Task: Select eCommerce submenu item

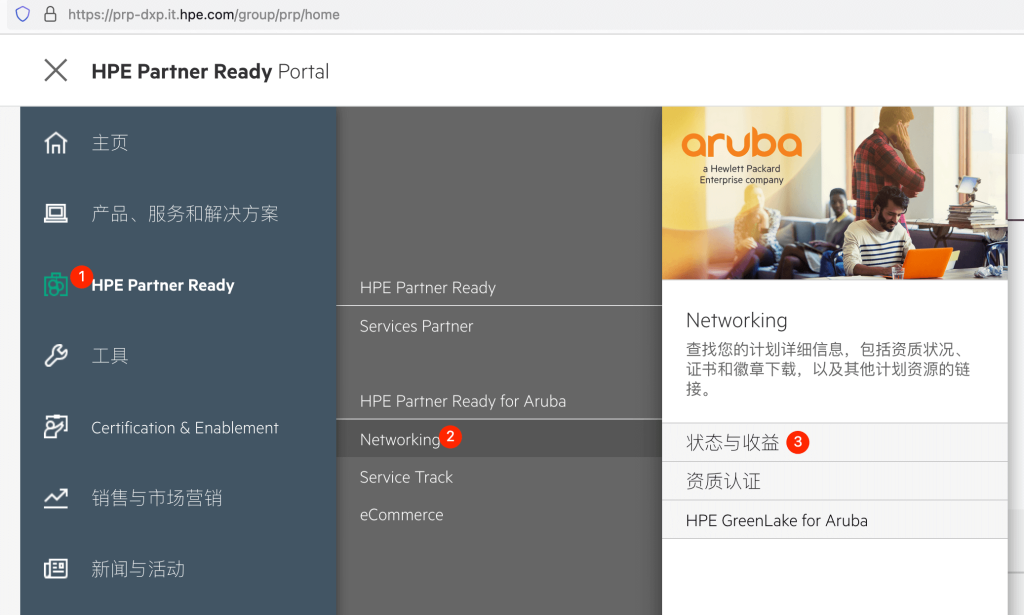Action: click(x=402, y=515)
